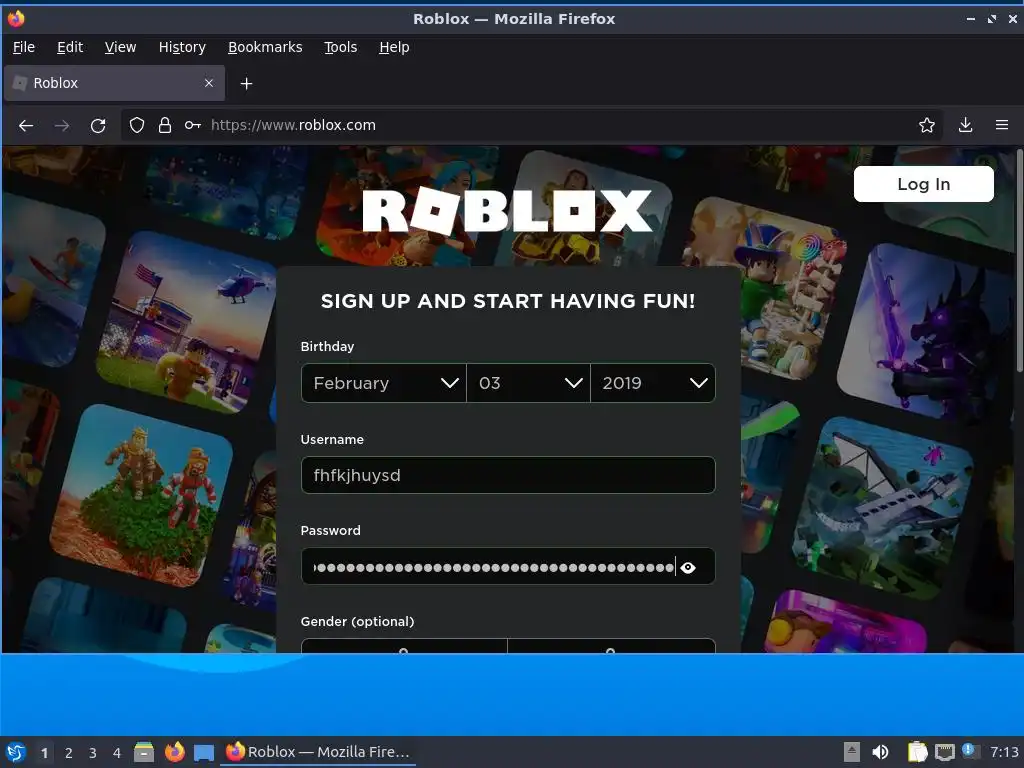Open a new tab with the plus button

[x=246, y=84]
